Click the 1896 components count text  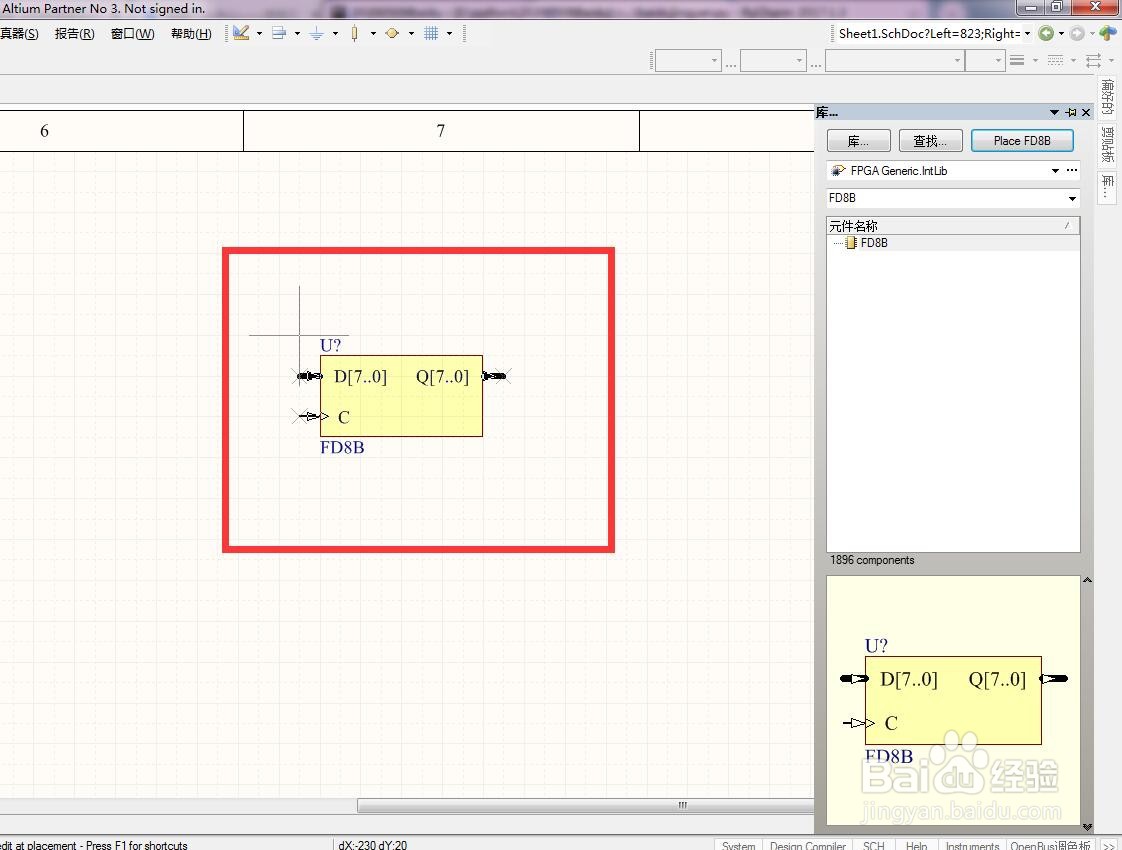click(x=872, y=560)
